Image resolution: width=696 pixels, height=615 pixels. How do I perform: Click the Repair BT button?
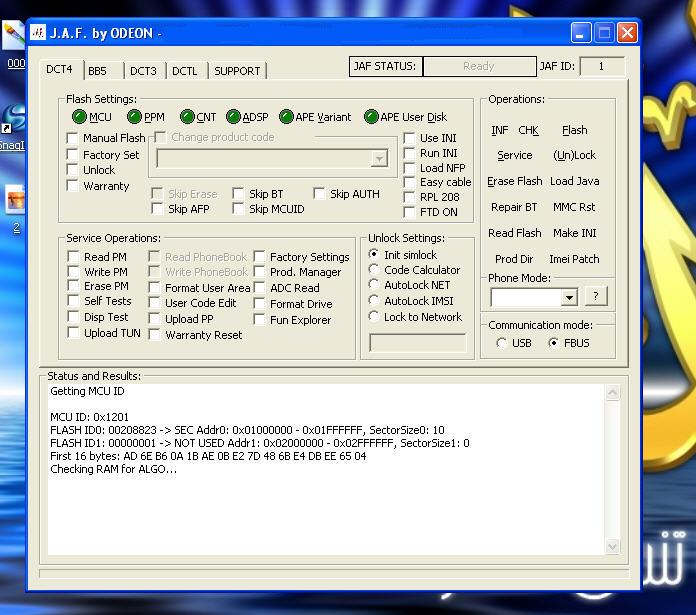[514, 207]
